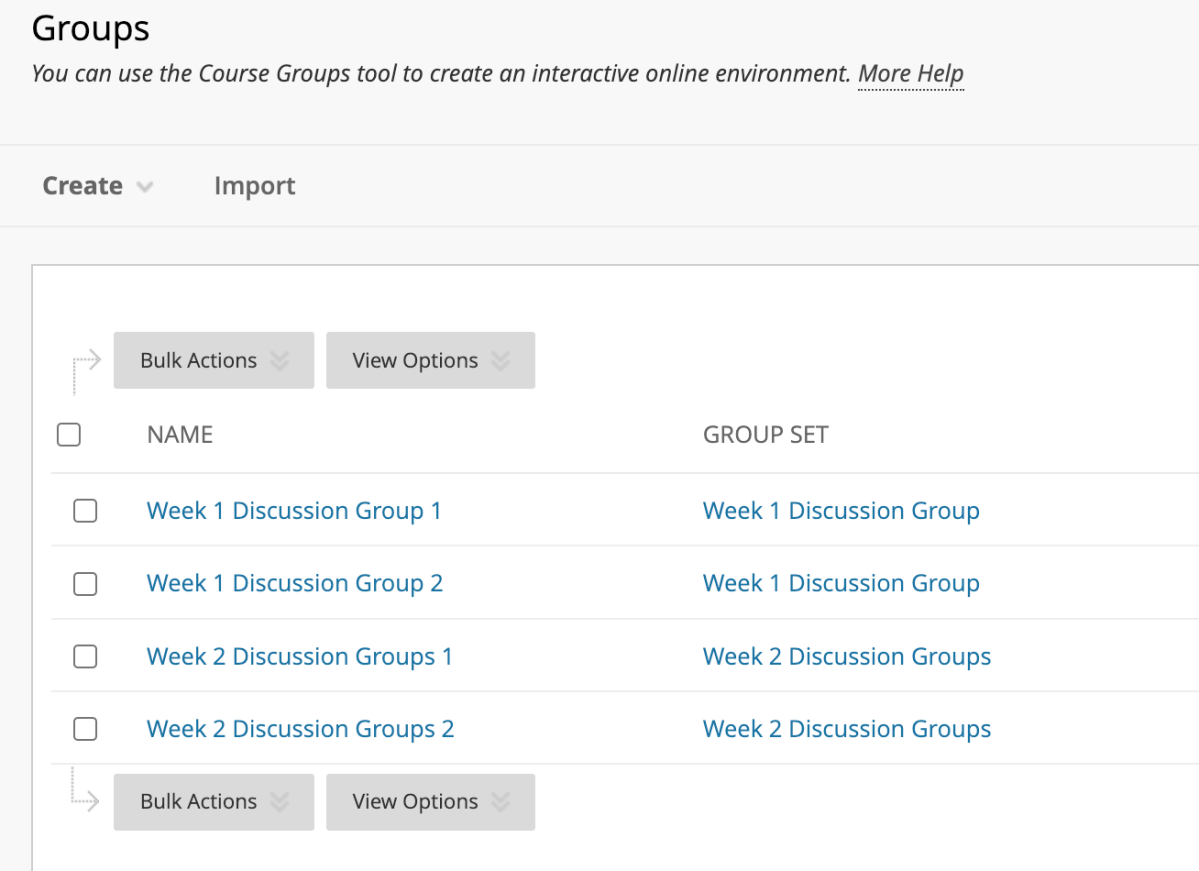Open the Week 2 Discussion Groups 1 link

tap(299, 657)
